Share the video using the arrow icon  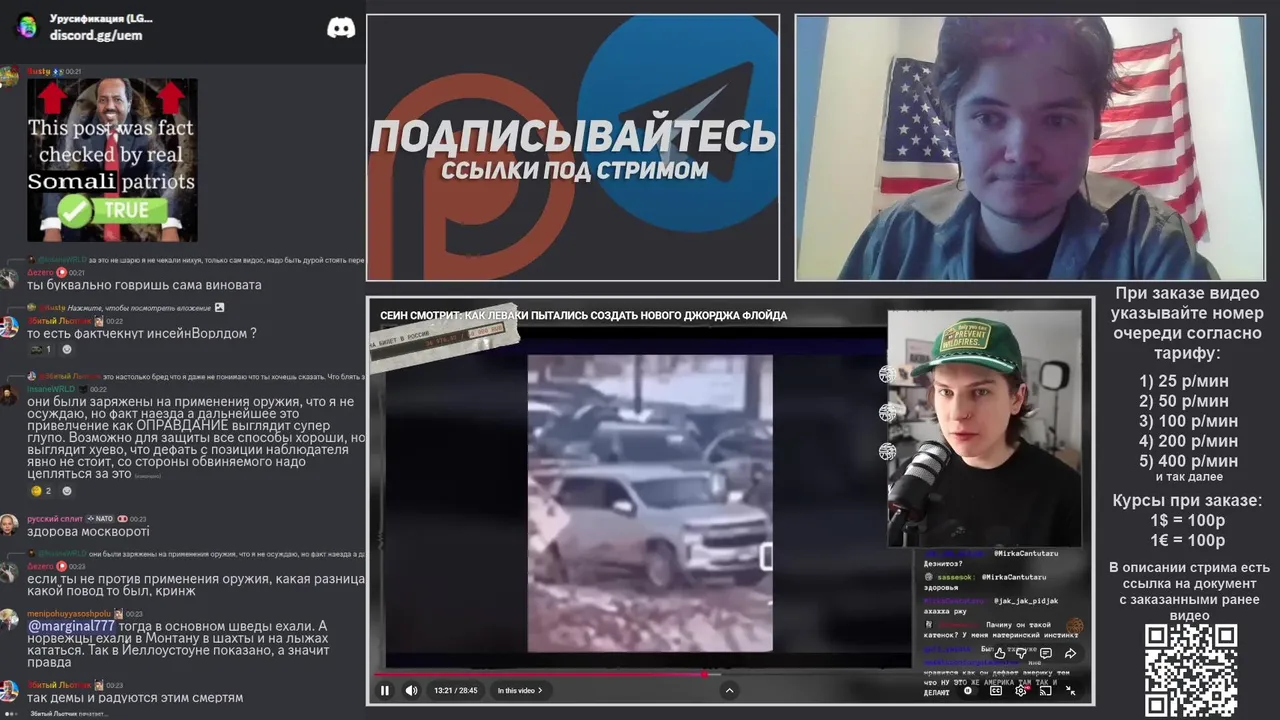point(1070,653)
